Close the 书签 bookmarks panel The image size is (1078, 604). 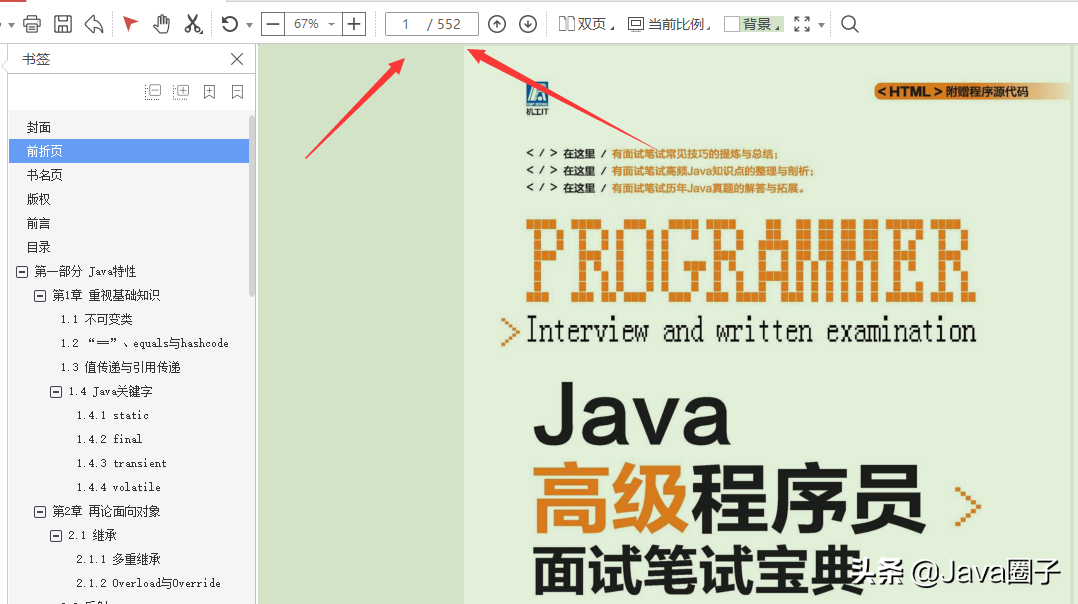(237, 59)
